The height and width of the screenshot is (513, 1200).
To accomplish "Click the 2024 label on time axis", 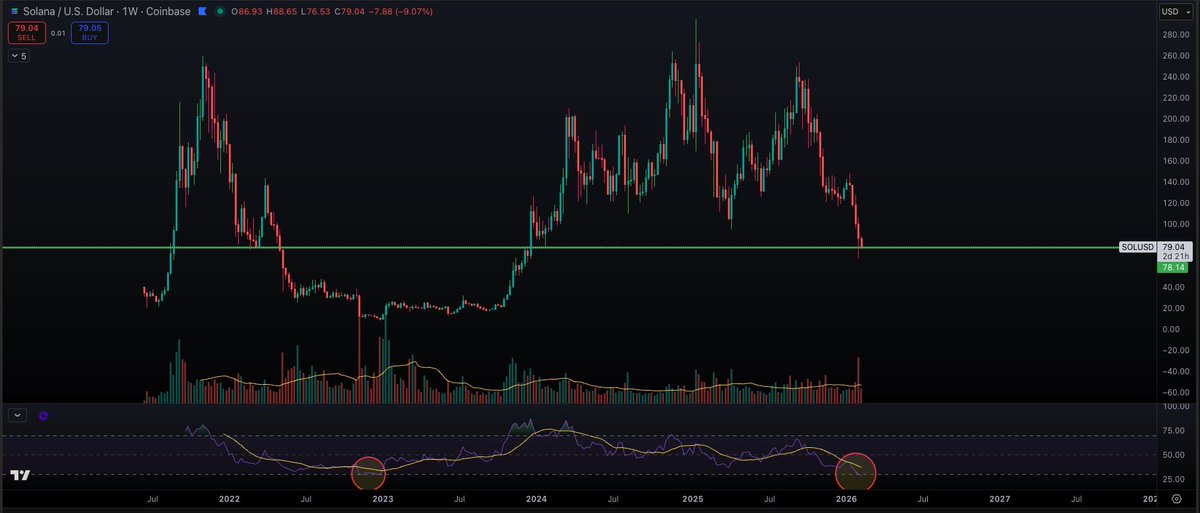I will (x=536, y=497).
